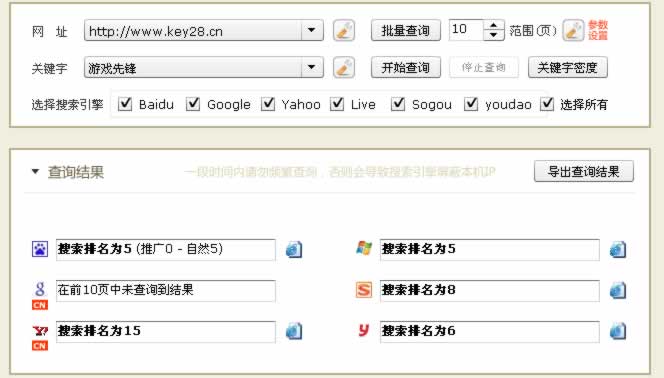Click the 停止查询 button
Screen dimensions: 664x378
tap(484, 67)
